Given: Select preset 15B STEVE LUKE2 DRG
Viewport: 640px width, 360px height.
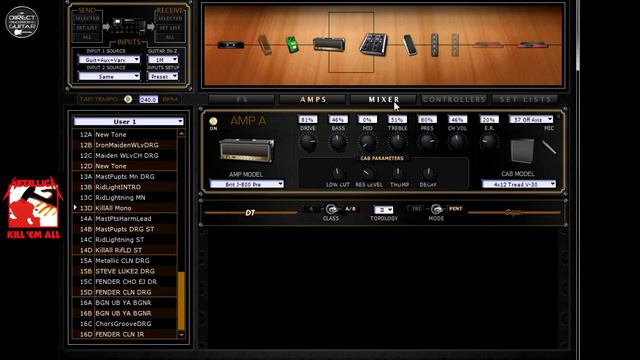Looking at the screenshot, I should pyautogui.click(x=124, y=271).
